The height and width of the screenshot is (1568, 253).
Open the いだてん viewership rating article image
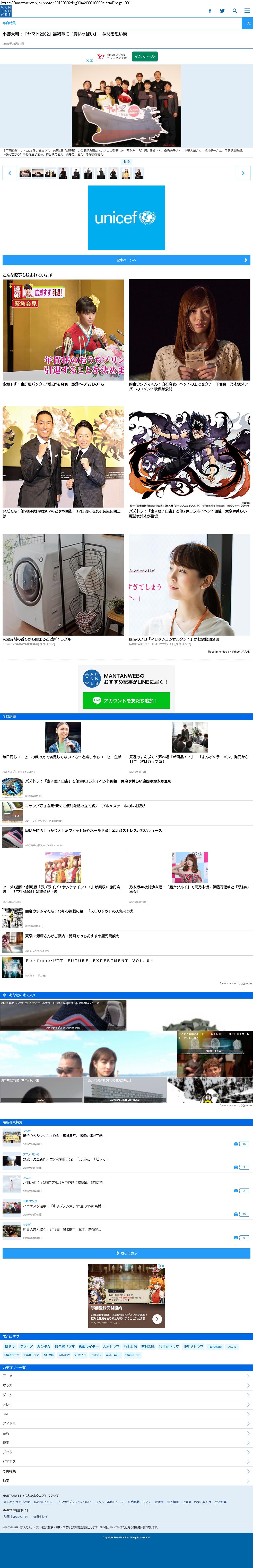click(63, 457)
